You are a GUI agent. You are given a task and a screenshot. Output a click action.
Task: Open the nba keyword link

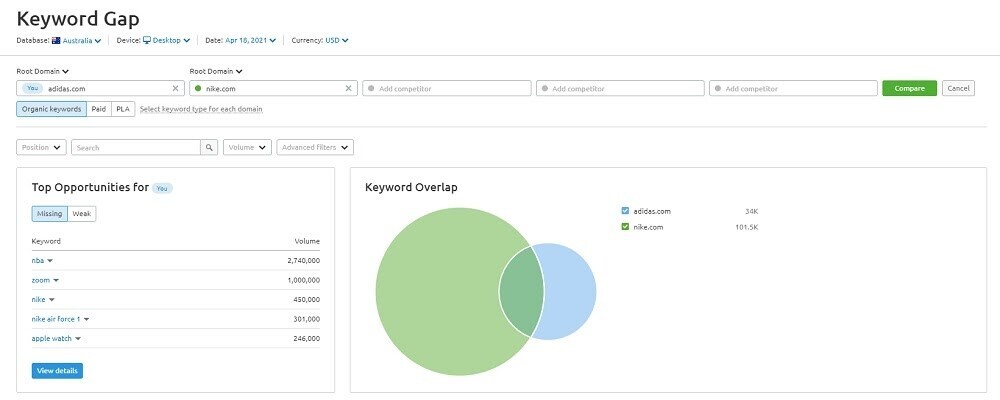(x=38, y=261)
